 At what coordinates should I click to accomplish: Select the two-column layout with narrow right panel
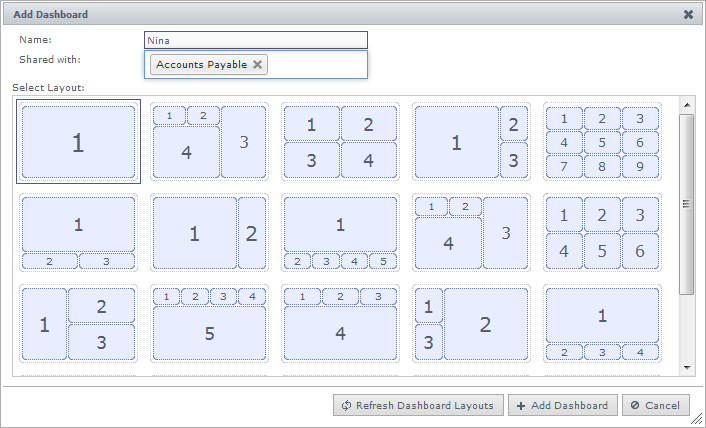[209, 233]
